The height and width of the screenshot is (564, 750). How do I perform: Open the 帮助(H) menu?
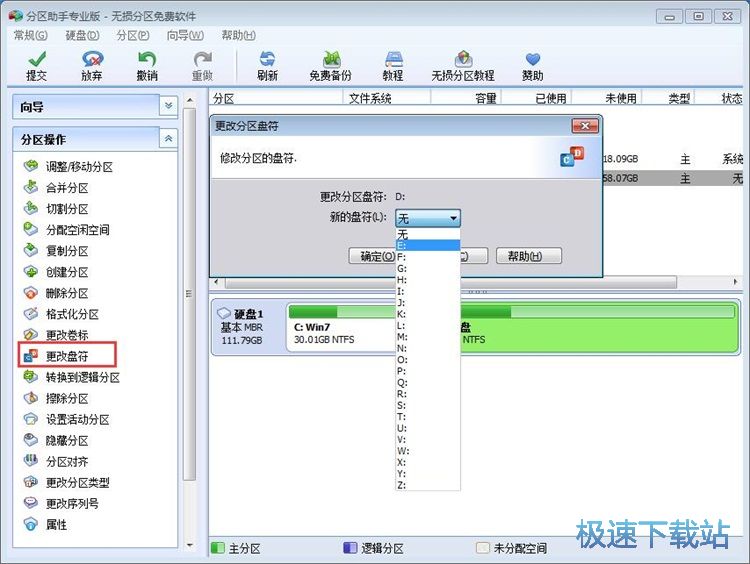click(238, 35)
